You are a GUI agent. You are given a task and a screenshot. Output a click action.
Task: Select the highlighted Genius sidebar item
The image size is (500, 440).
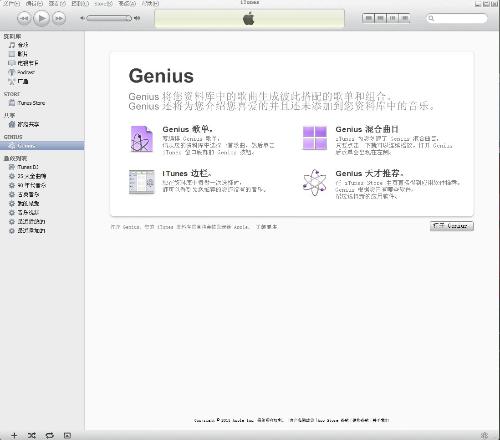(x=42, y=146)
